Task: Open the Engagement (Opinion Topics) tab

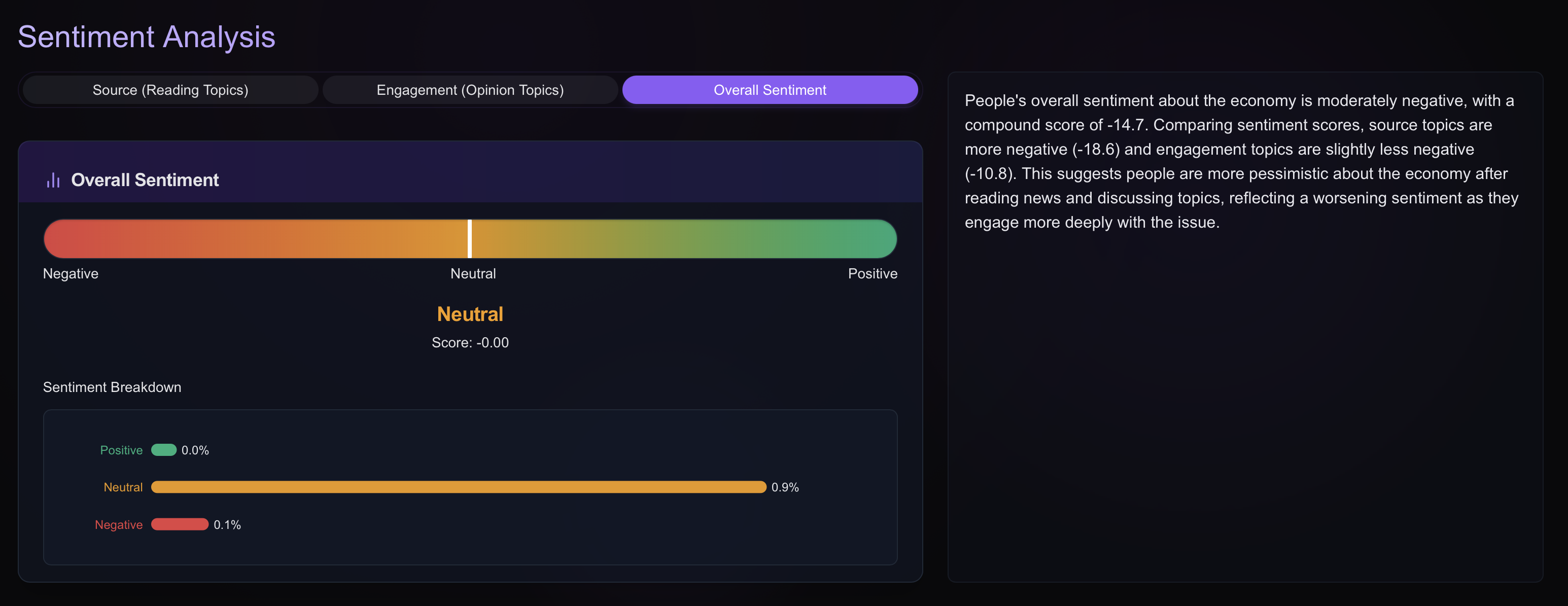Action: coord(470,89)
